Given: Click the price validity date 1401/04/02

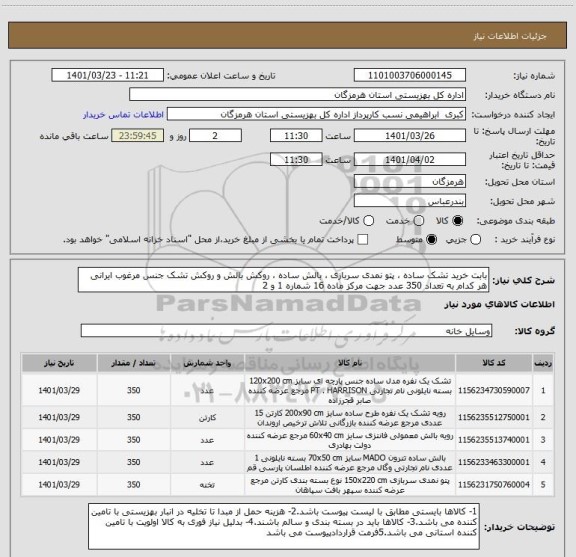Looking at the screenshot, I should point(410,159).
